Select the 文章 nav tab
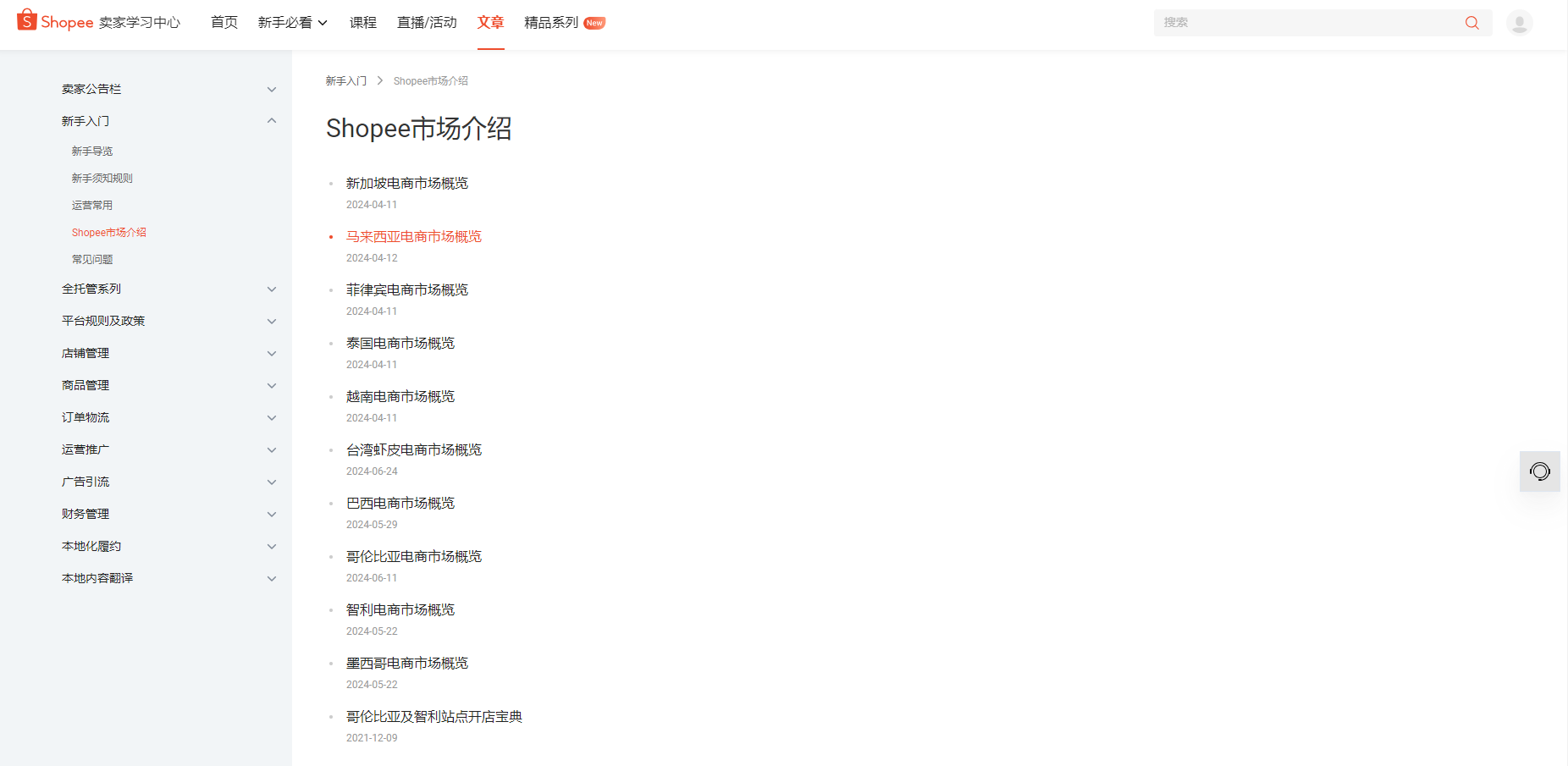 click(x=490, y=23)
